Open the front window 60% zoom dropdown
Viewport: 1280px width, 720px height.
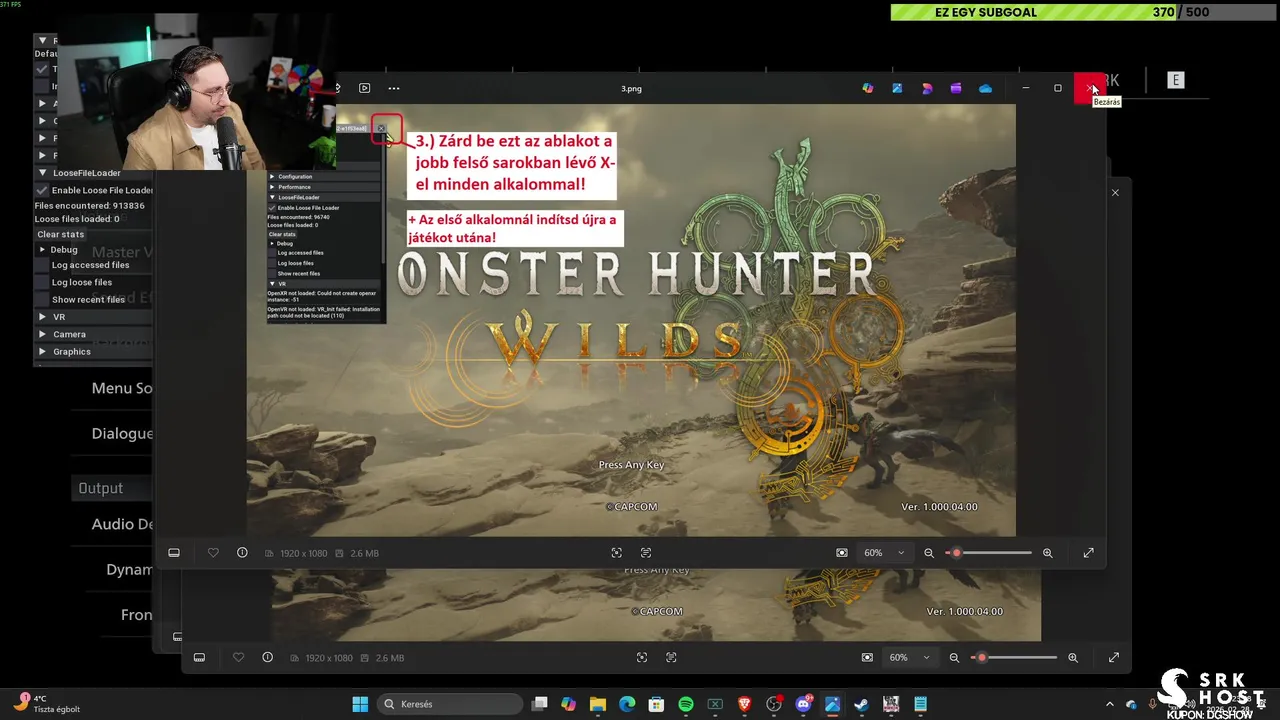point(884,553)
